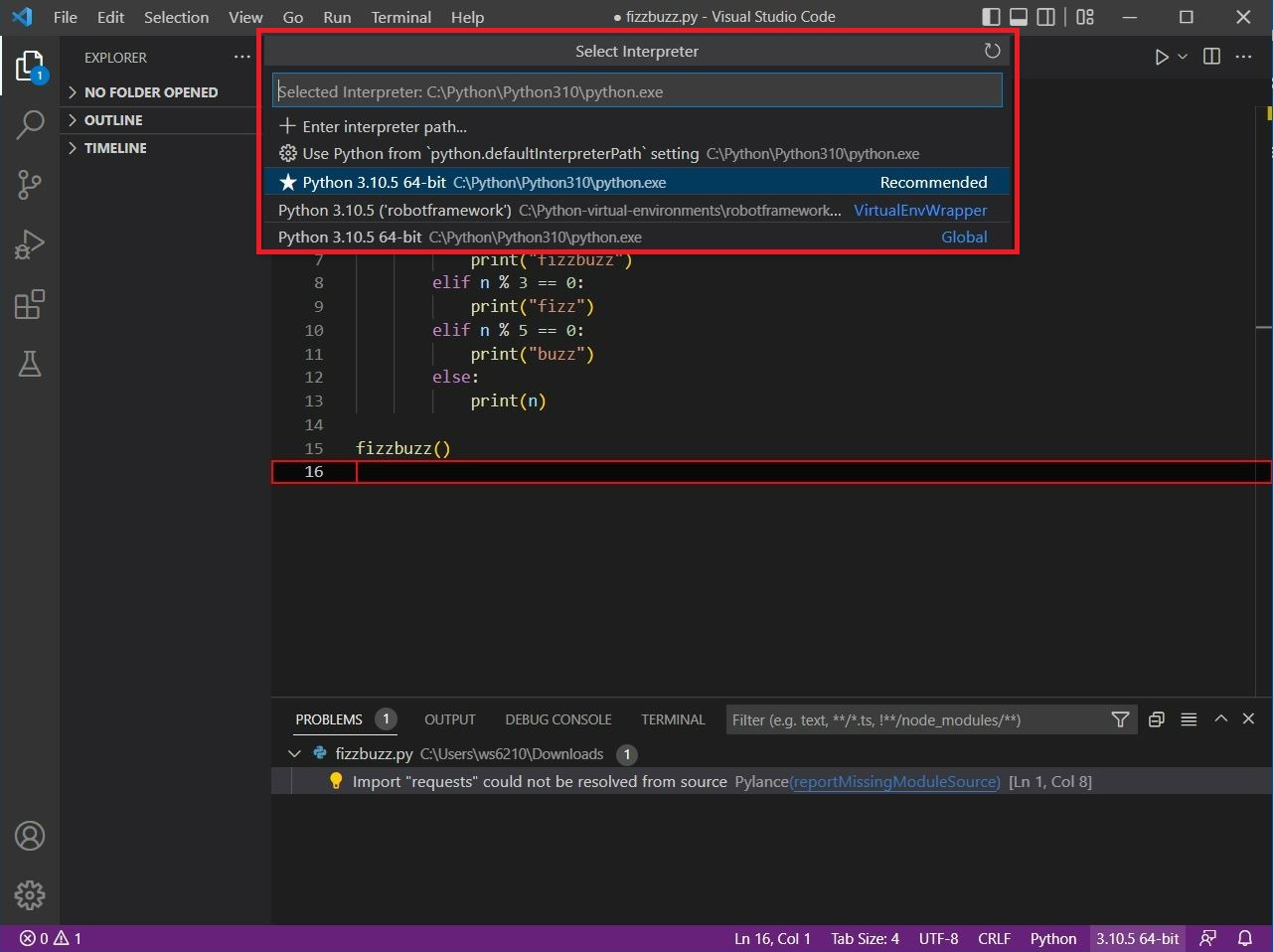Open the View menu
1273x952 pixels.
(245, 17)
